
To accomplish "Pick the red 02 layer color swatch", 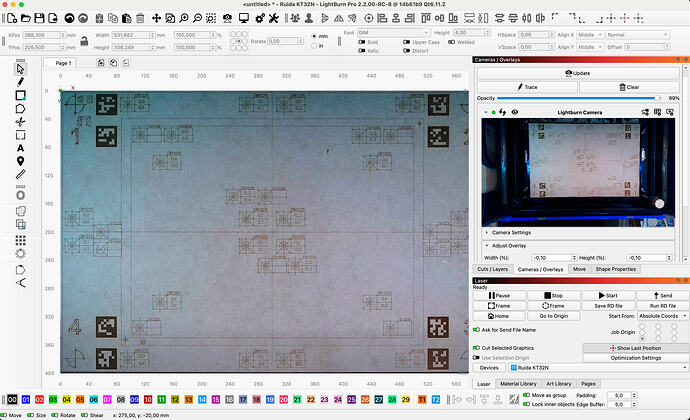I will pos(39,400).
